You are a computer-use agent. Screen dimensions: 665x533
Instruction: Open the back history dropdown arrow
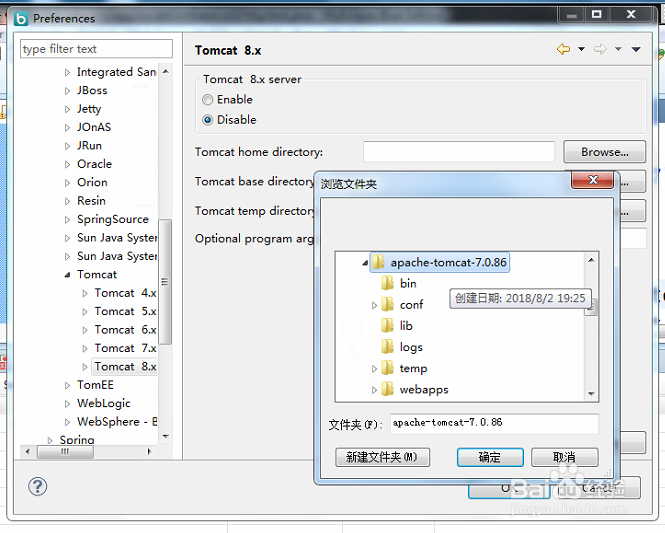pos(581,49)
